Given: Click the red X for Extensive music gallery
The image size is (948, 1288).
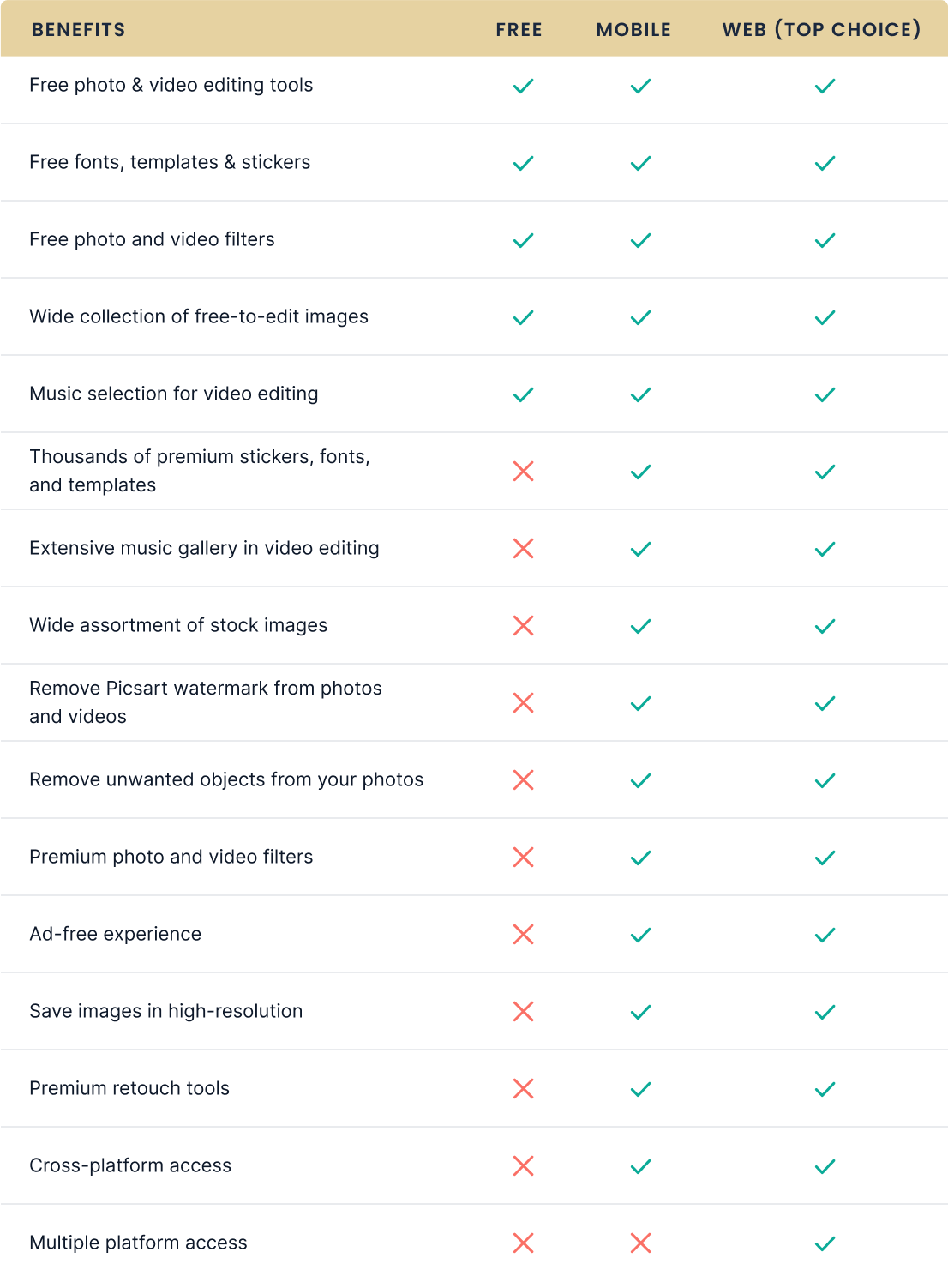Looking at the screenshot, I should [523, 549].
